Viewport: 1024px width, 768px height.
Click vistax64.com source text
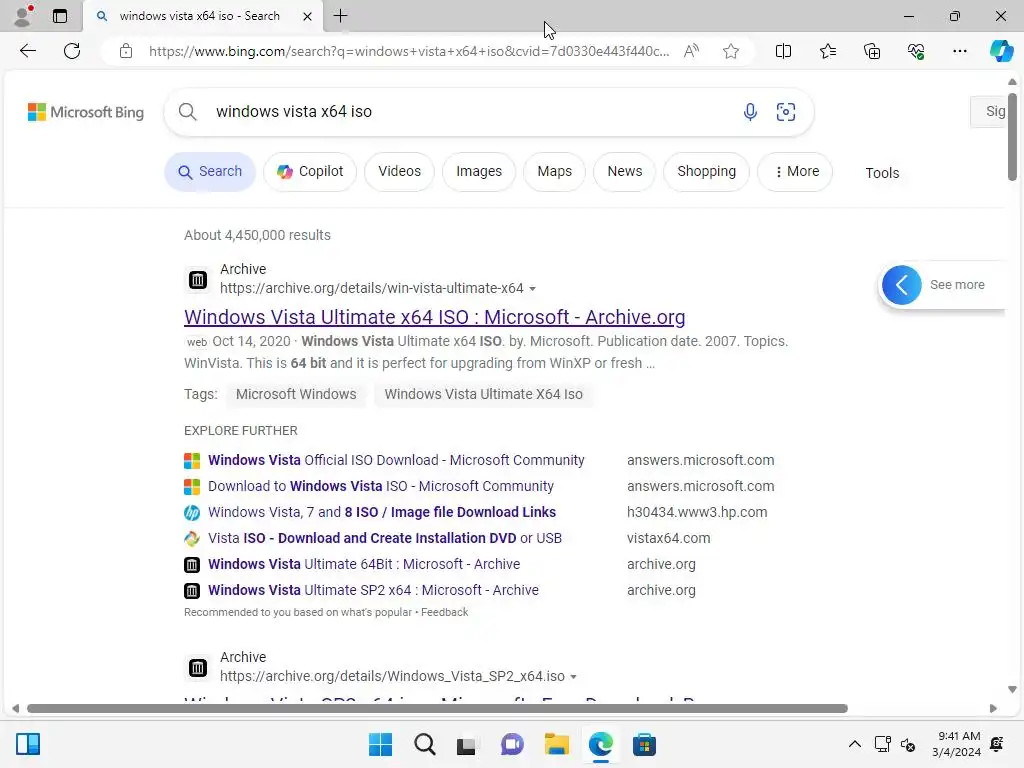pos(668,539)
